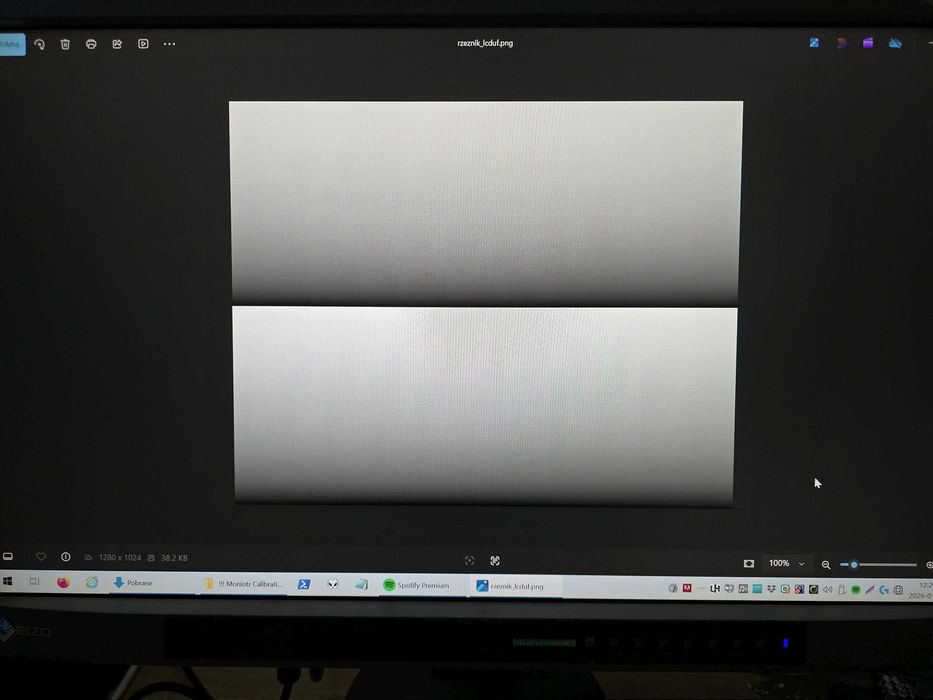Open the Photos app icon in the top-right toolbar
Screen dimensions: 933x700
pos(815,43)
